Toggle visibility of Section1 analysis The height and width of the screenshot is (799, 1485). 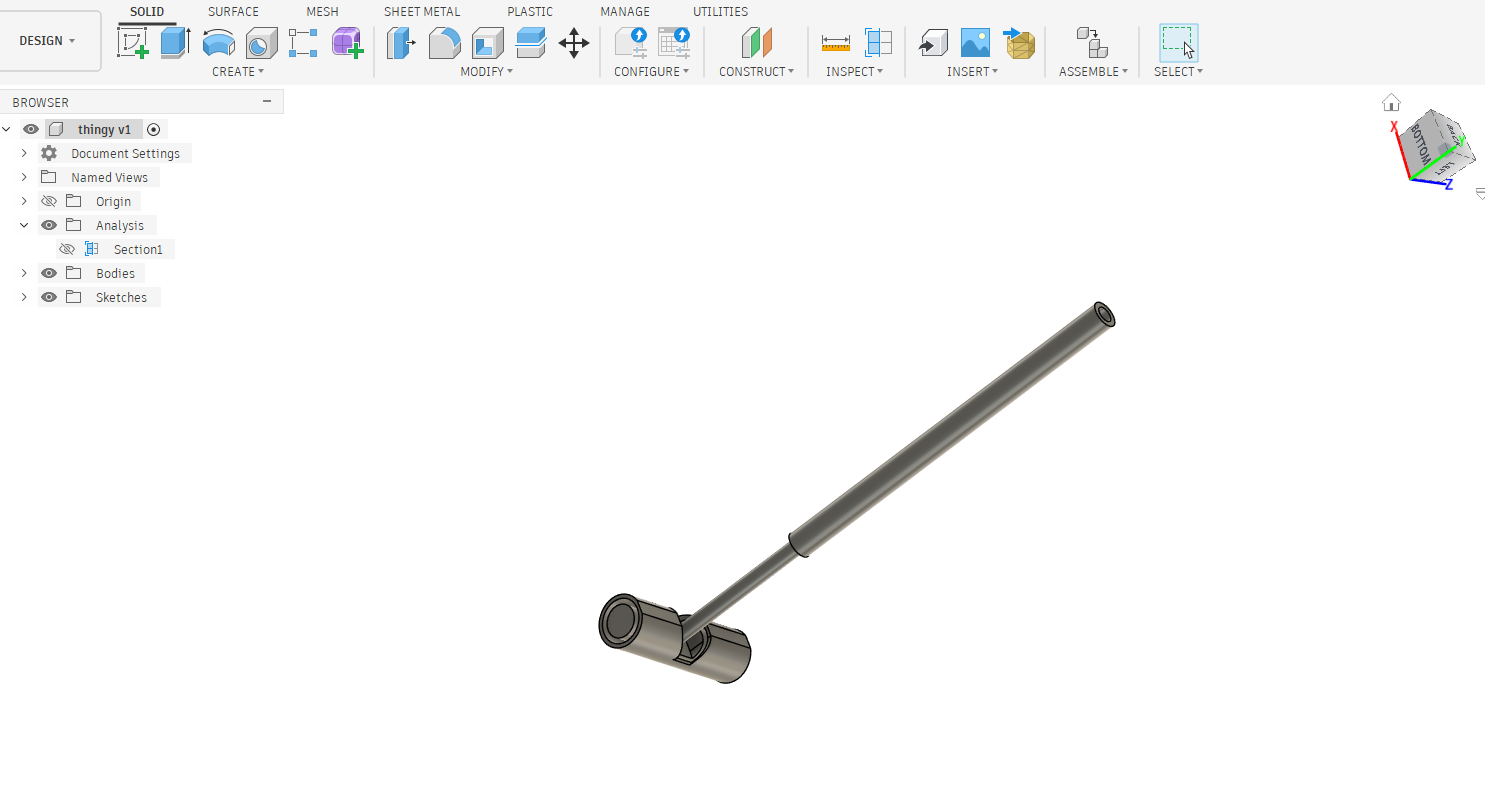click(67, 249)
